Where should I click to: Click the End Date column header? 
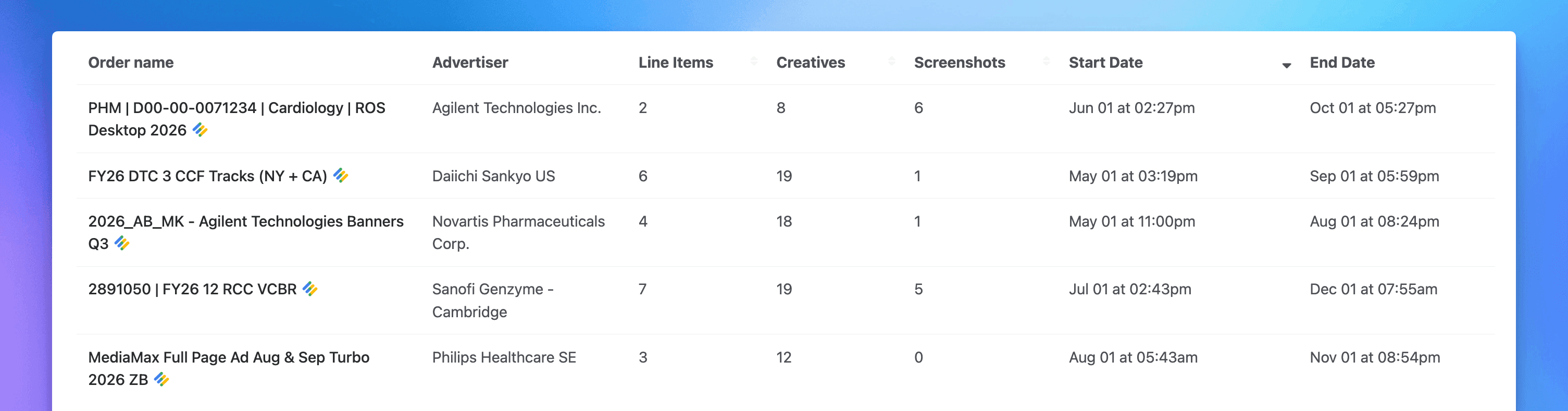click(x=1341, y=62)
